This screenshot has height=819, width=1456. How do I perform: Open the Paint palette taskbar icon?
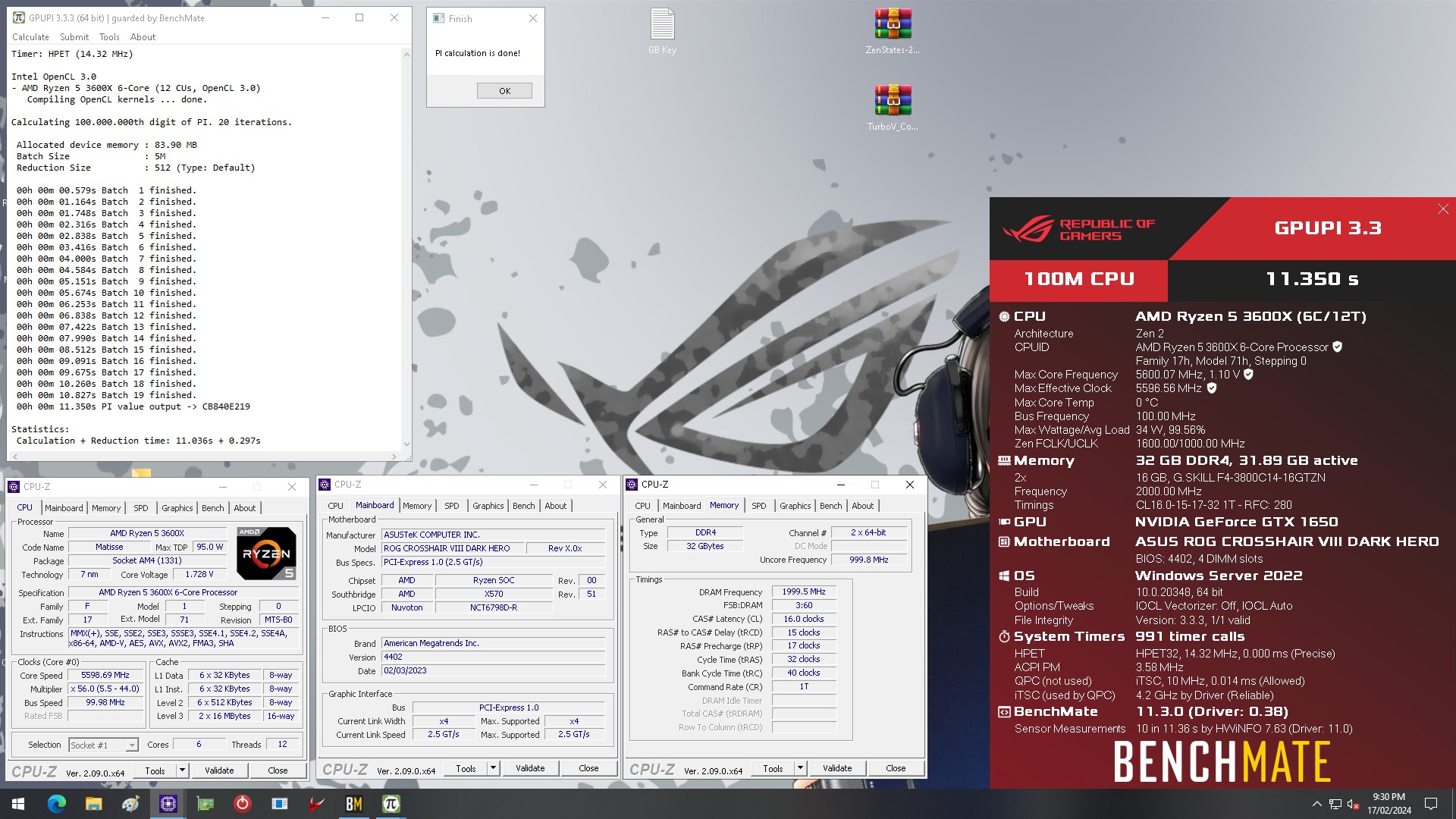pos(130,804)
